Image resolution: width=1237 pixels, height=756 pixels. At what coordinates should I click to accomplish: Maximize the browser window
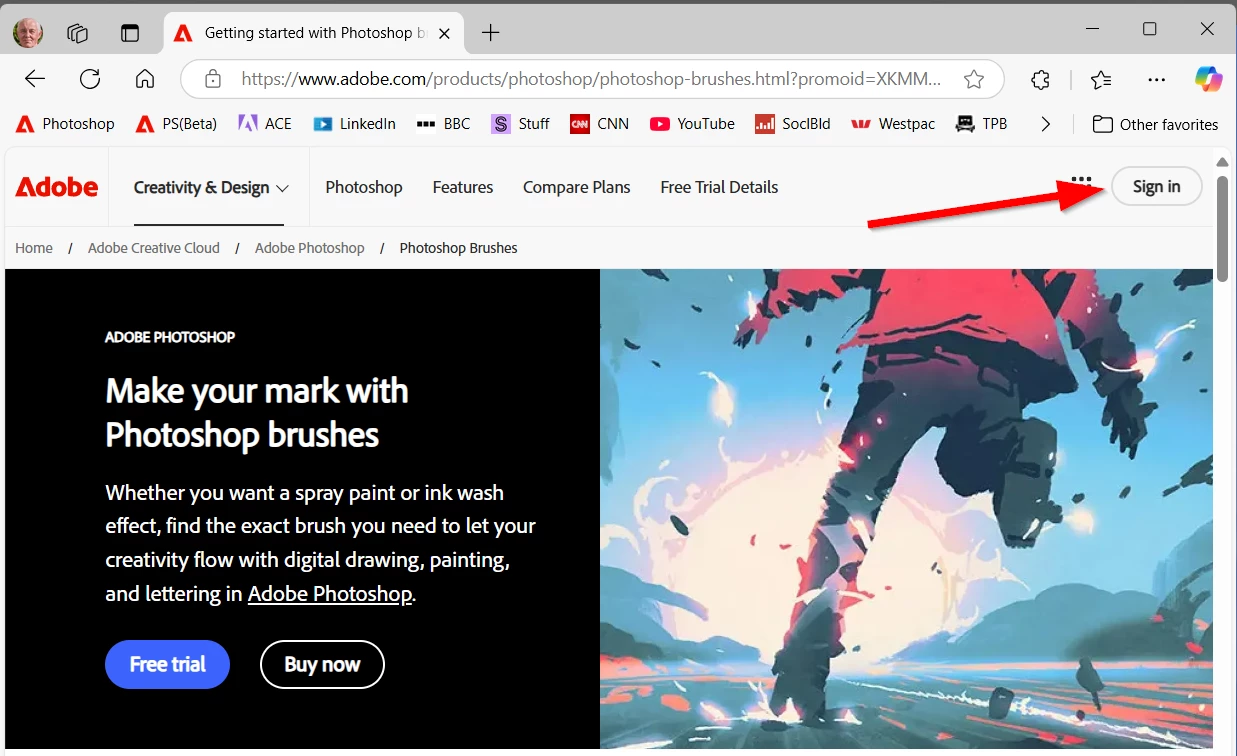click(x=1150, y=30)
